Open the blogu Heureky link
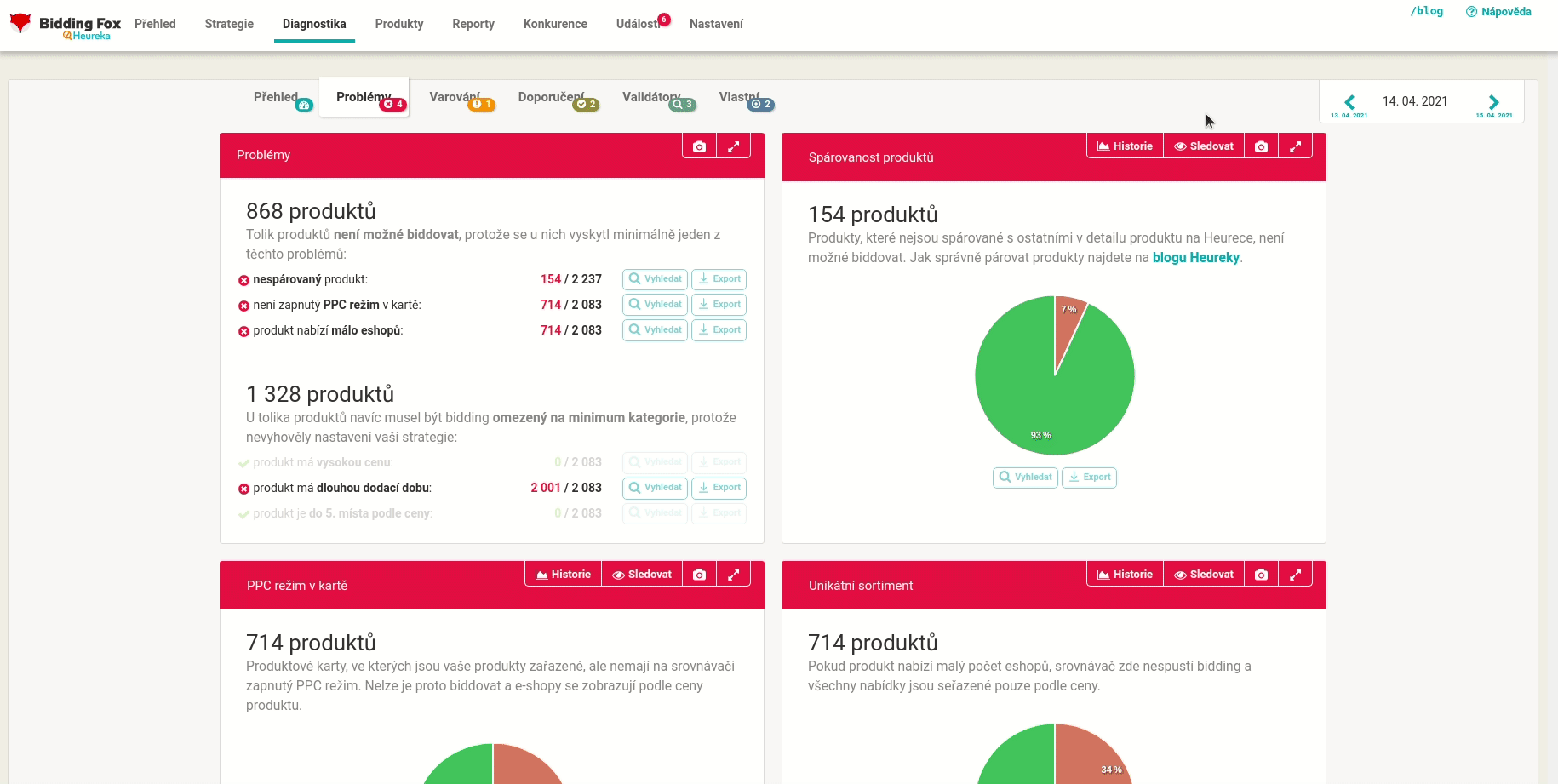The width and height of the screenshot is (1558, 784). click(x=1196, y=258)
